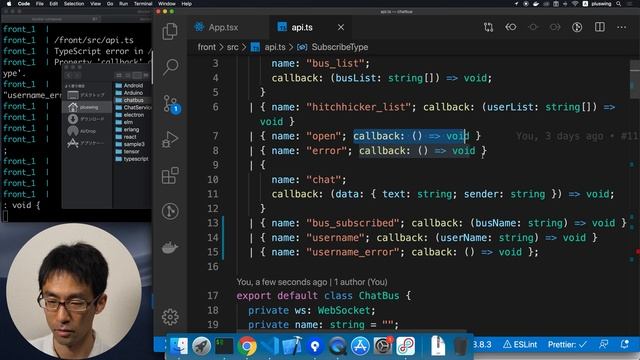
Task: Close the api.ts tab
Action: [341, 27]
